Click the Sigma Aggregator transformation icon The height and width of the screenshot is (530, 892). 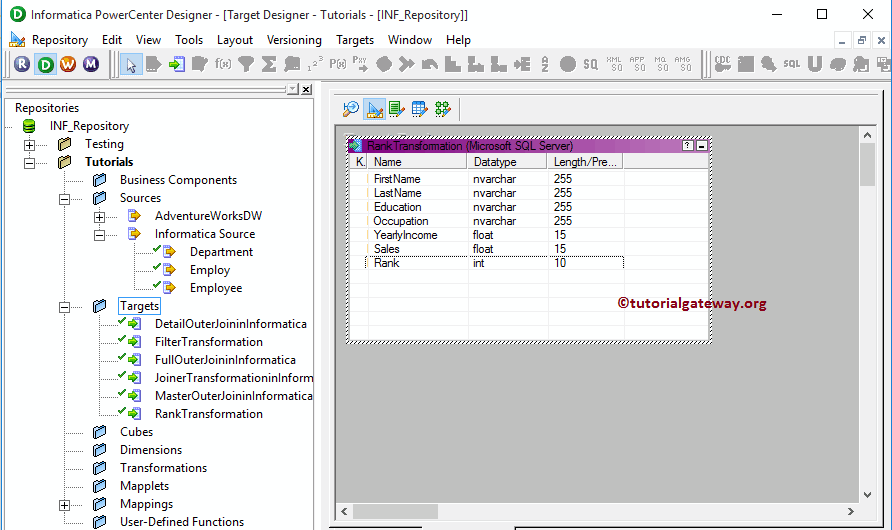[x=269, y=64]
